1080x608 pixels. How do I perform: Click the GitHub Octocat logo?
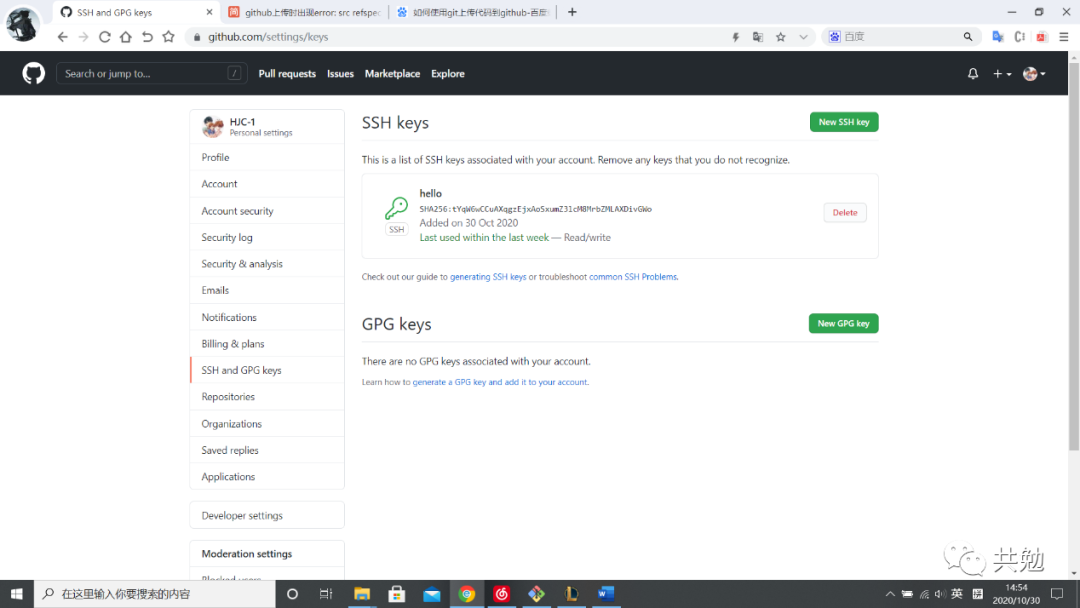33,73
